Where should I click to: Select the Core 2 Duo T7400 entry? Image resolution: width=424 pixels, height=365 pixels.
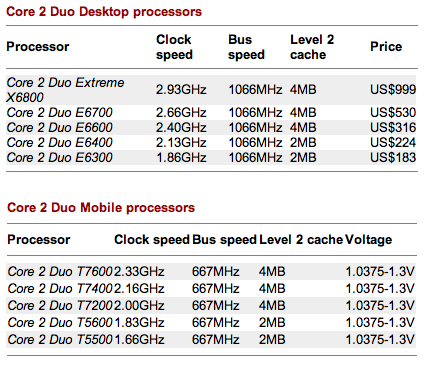click(60, 289)
